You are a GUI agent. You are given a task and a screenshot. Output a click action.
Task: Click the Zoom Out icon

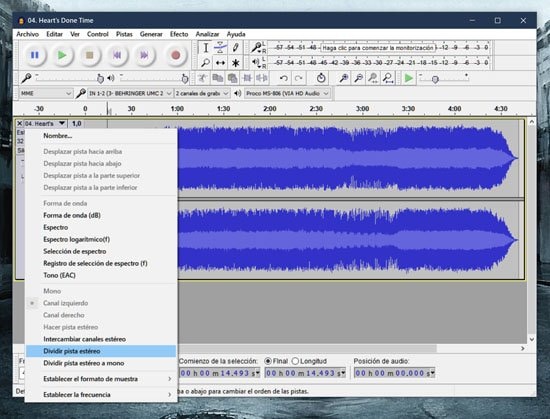point(358,78)
